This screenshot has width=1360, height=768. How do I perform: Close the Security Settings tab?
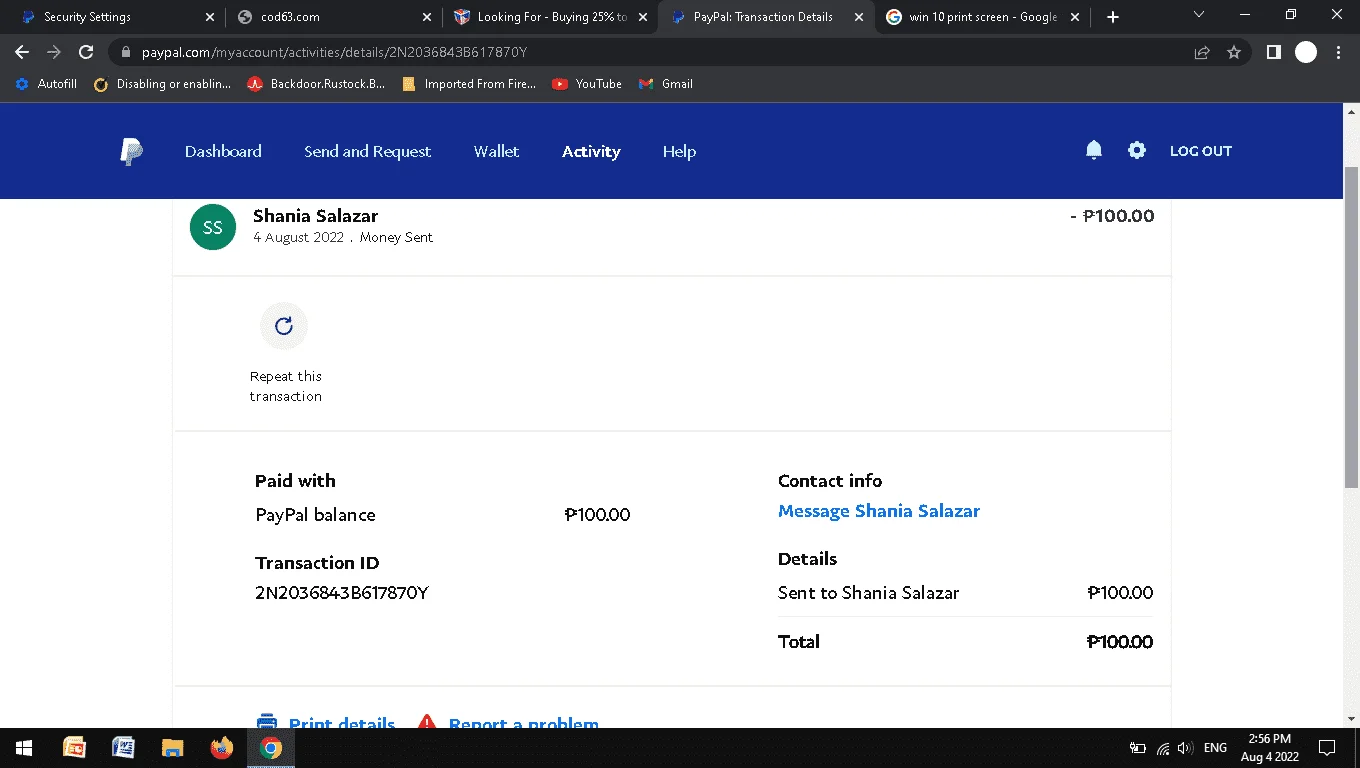pos(209,17)
